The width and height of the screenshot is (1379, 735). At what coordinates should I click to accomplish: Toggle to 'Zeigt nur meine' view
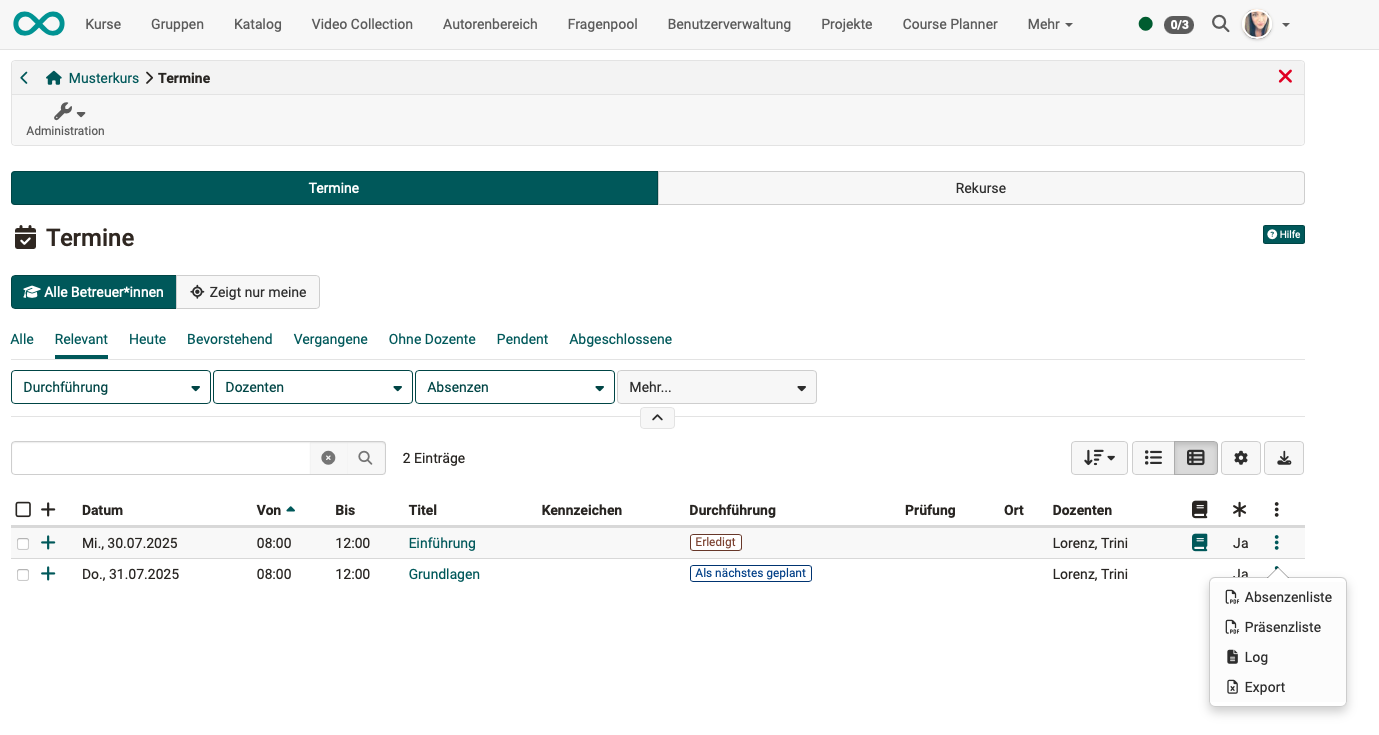[248, 291]
